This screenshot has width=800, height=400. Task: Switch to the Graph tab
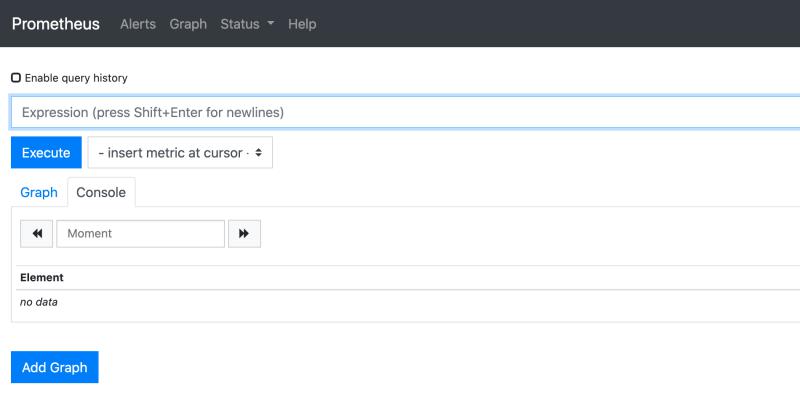39,192
